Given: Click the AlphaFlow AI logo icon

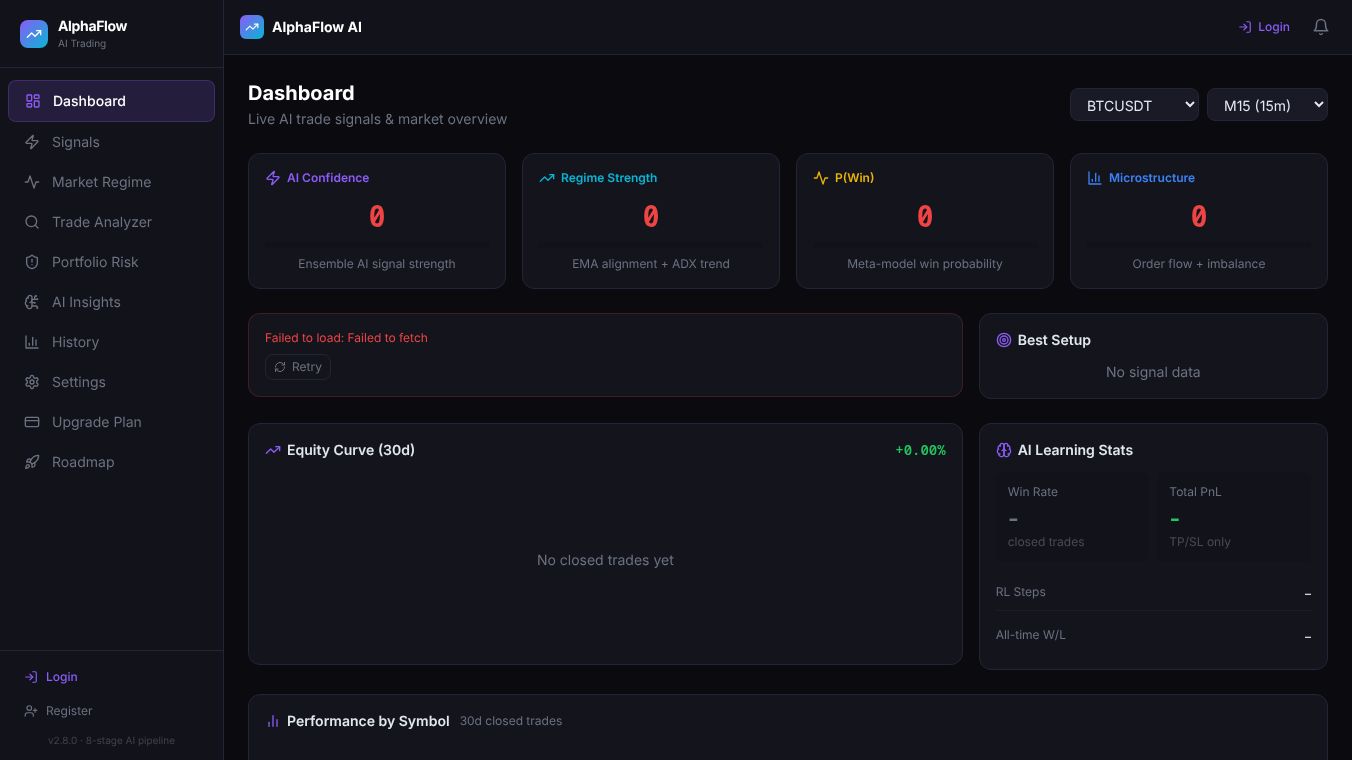Looking at the screenshot, I should tap(252, 27).
